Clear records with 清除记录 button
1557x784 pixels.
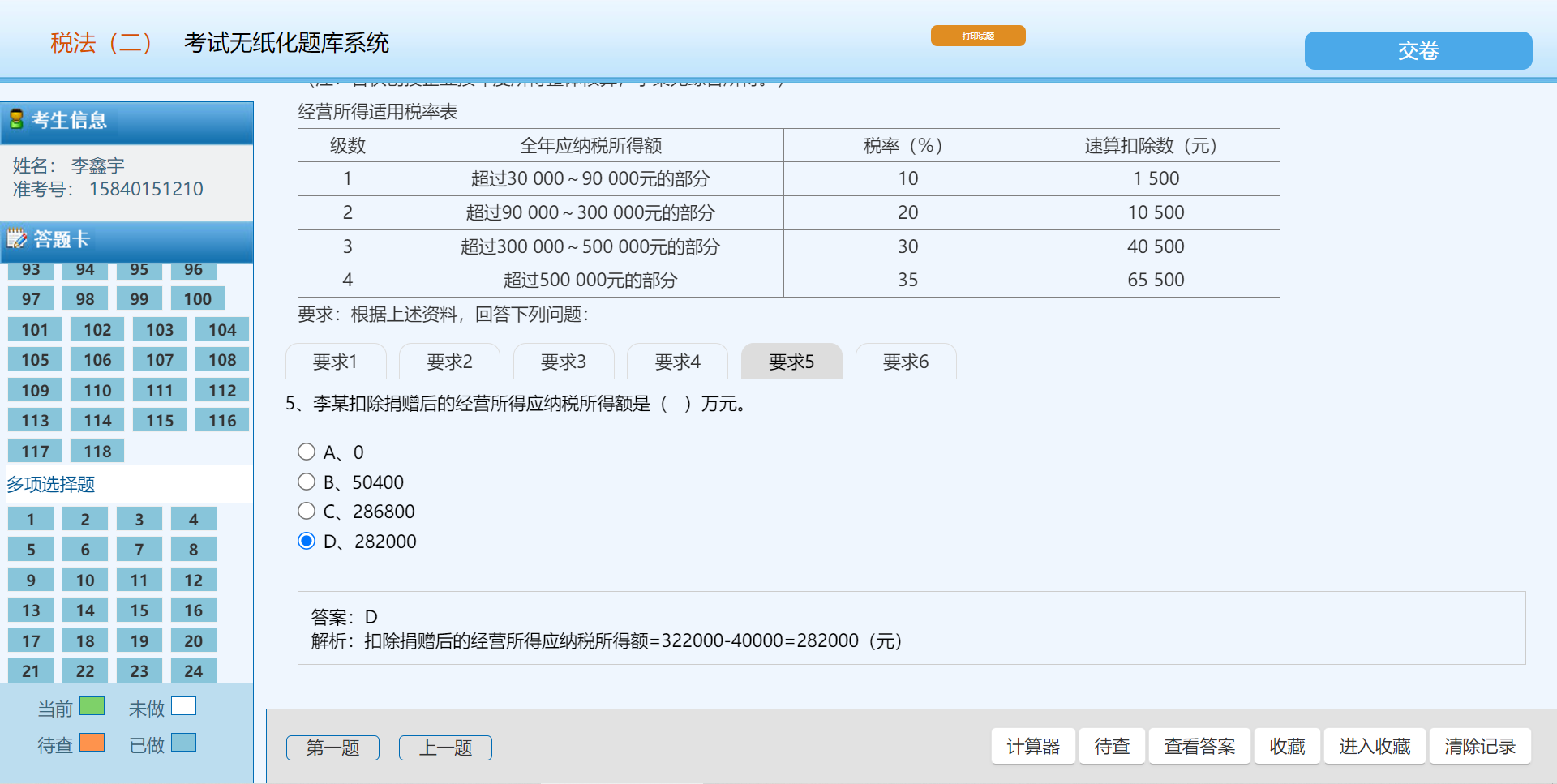(1479, 746)
